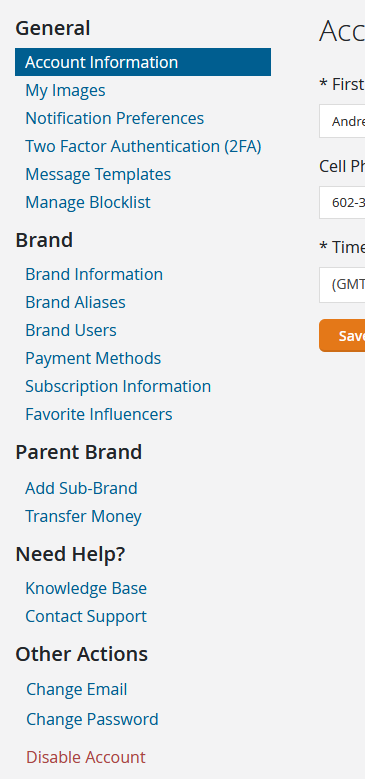Open Account Information in sidebar
This screenshot has height=779, width=365.
pyautogui.click(x=143, y=62)
